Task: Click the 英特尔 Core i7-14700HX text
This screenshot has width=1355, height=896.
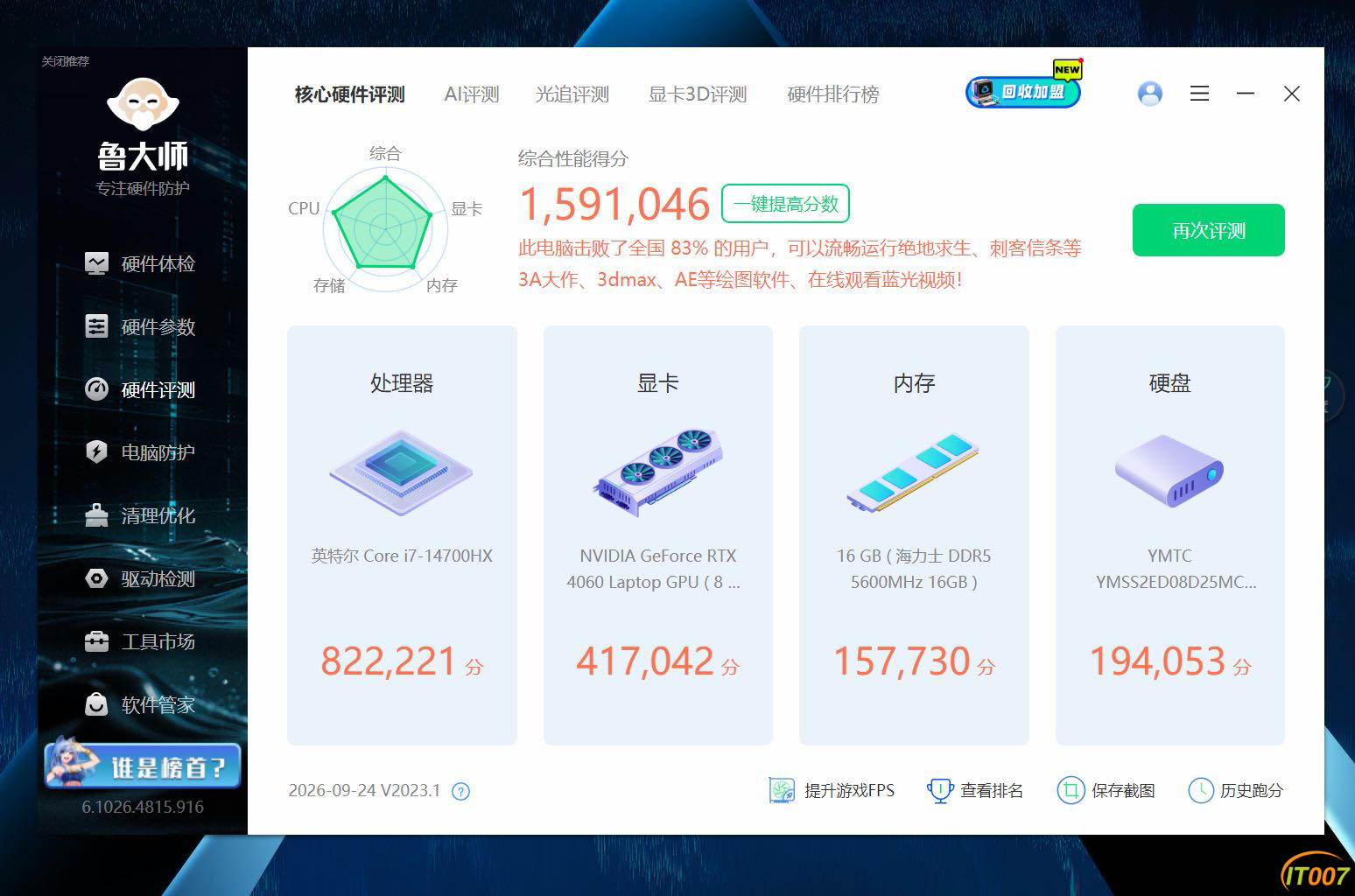Action: coord(402,556)
